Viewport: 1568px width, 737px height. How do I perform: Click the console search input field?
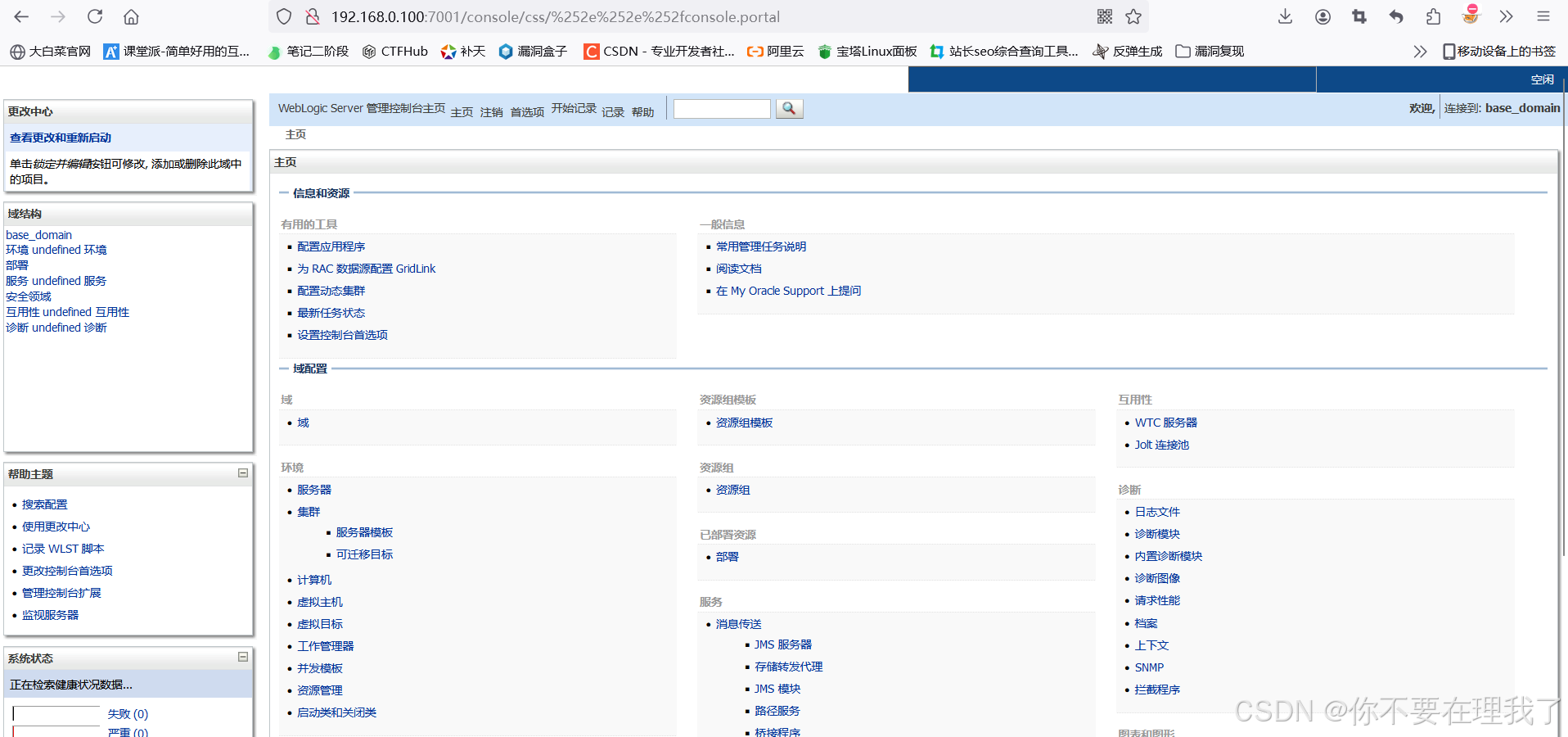point(722,108)
